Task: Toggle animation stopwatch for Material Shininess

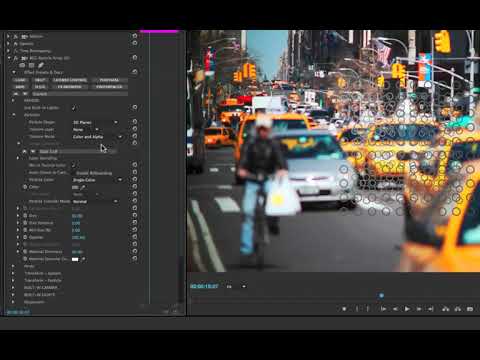Action: click(25, 251)
